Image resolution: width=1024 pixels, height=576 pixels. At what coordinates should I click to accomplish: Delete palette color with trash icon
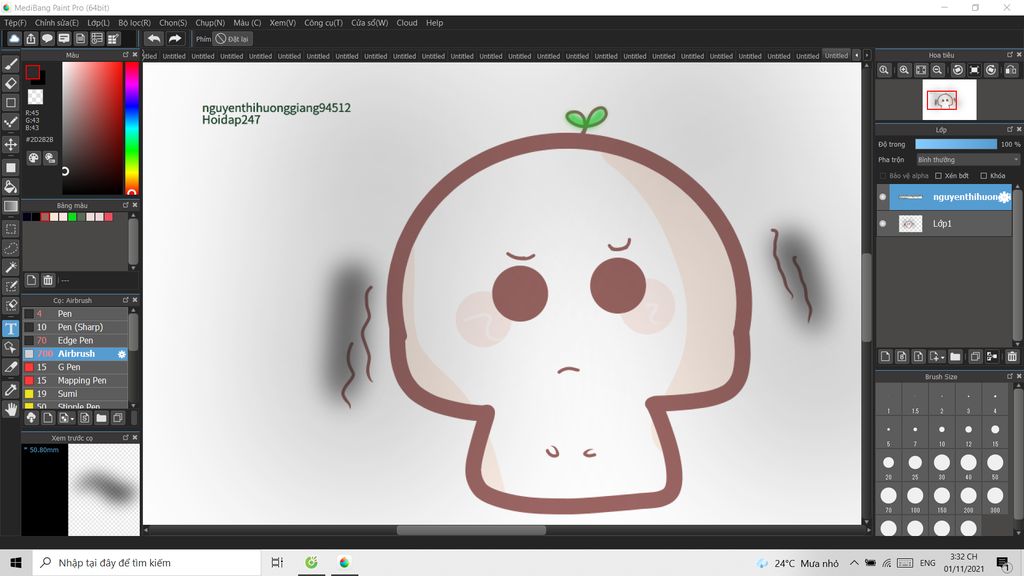click(x=48, y=280)
